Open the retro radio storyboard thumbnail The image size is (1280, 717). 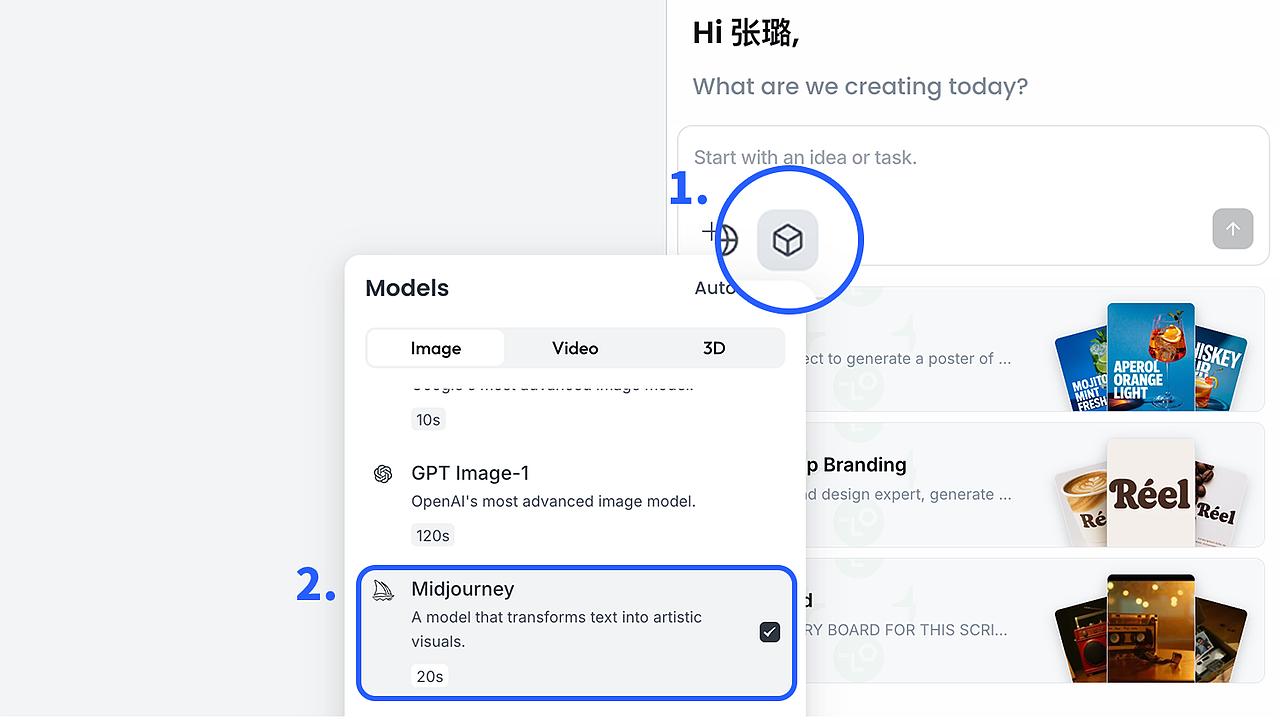coord(1150,628)
